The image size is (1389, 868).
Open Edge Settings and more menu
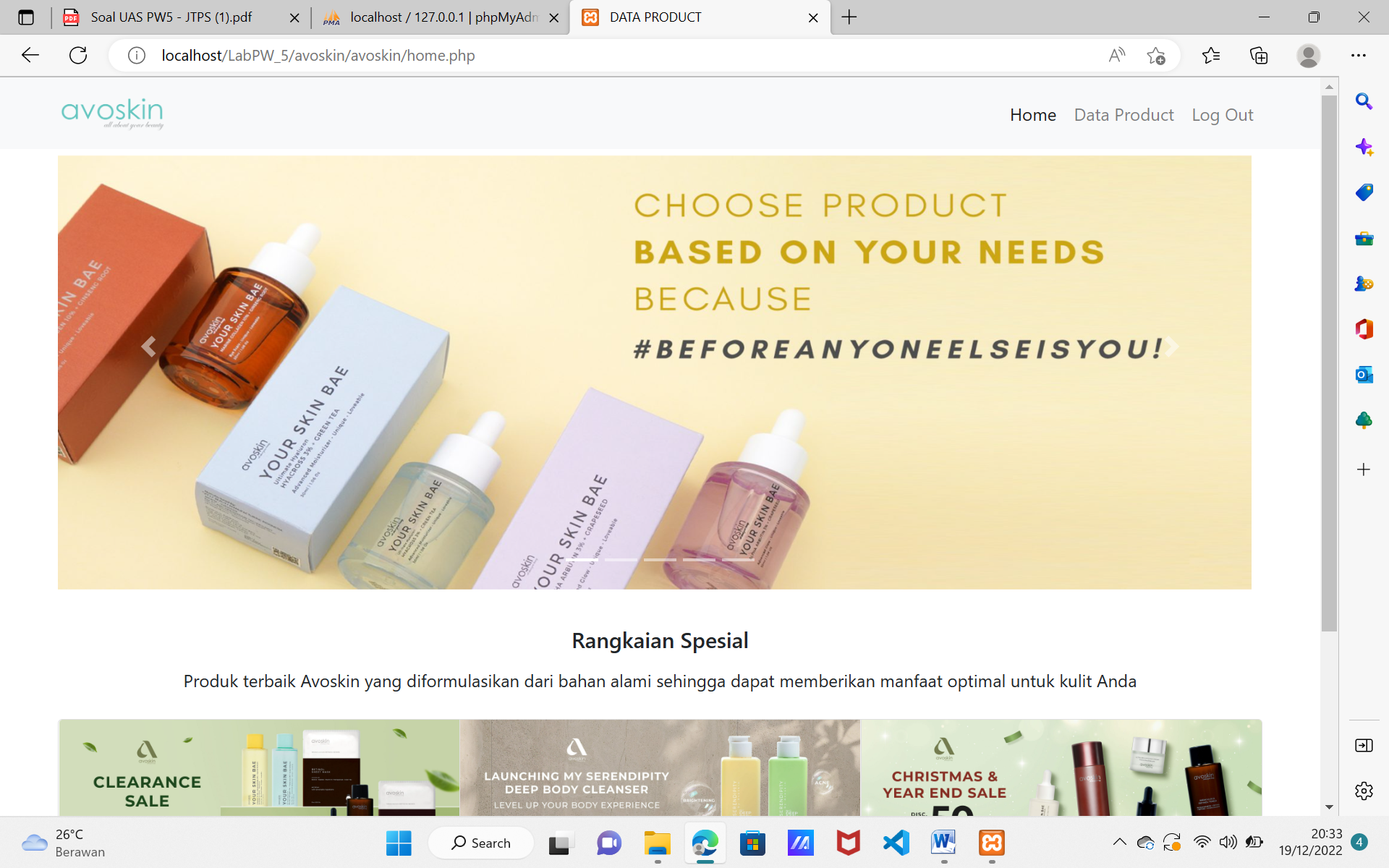(1359, 56)
